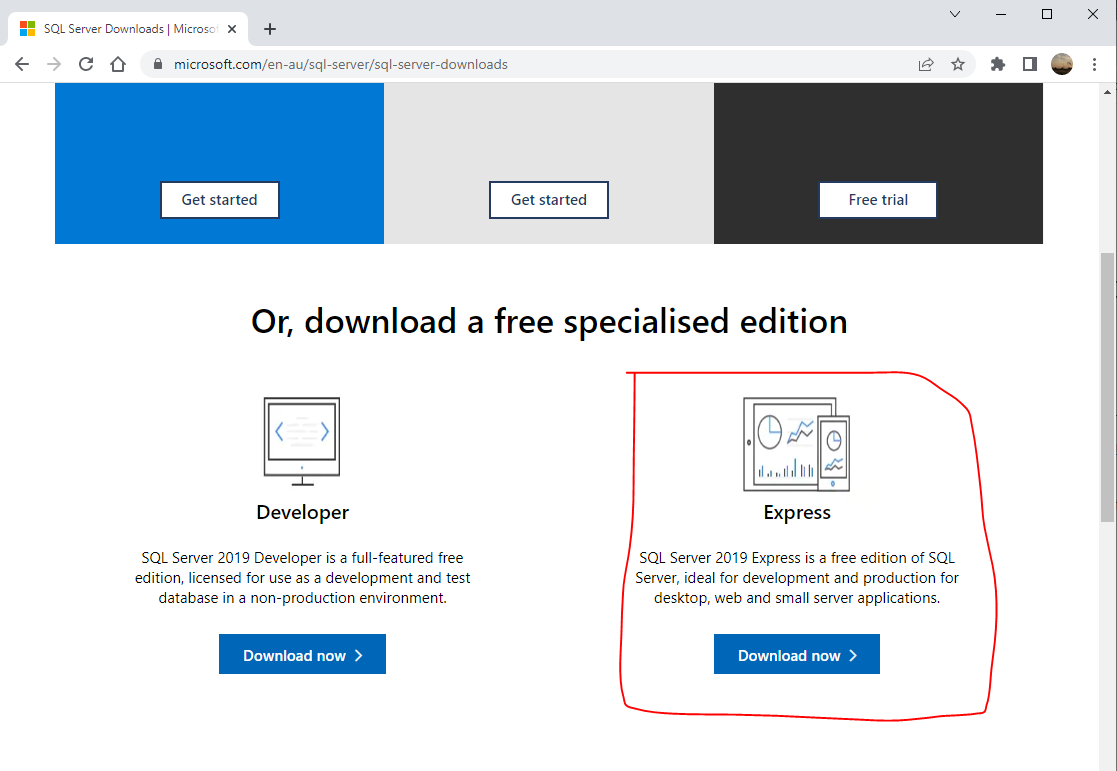Share this page using the share icon
The height and width of the screenshot is (771, 1117).
click(x=926, y=64)
